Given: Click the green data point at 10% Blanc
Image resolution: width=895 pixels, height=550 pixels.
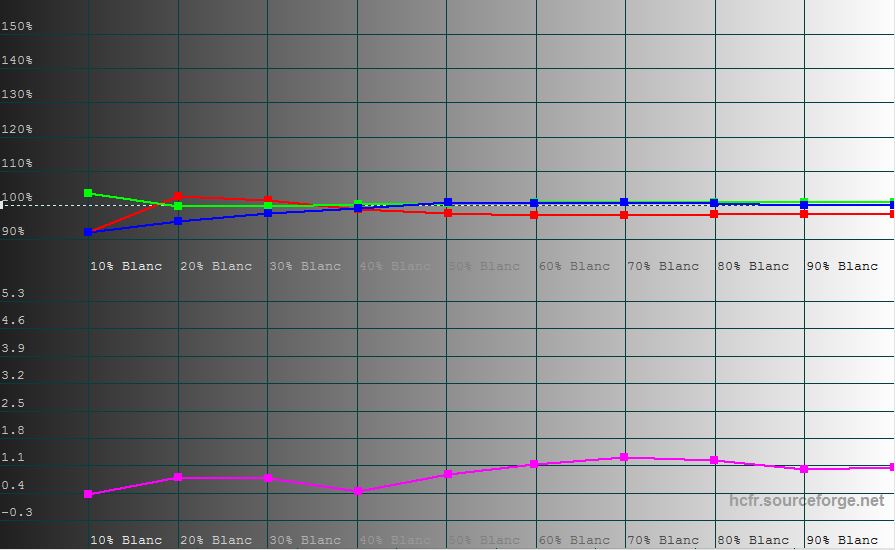Looking at the screenshot, I should (x=88, y=193).
